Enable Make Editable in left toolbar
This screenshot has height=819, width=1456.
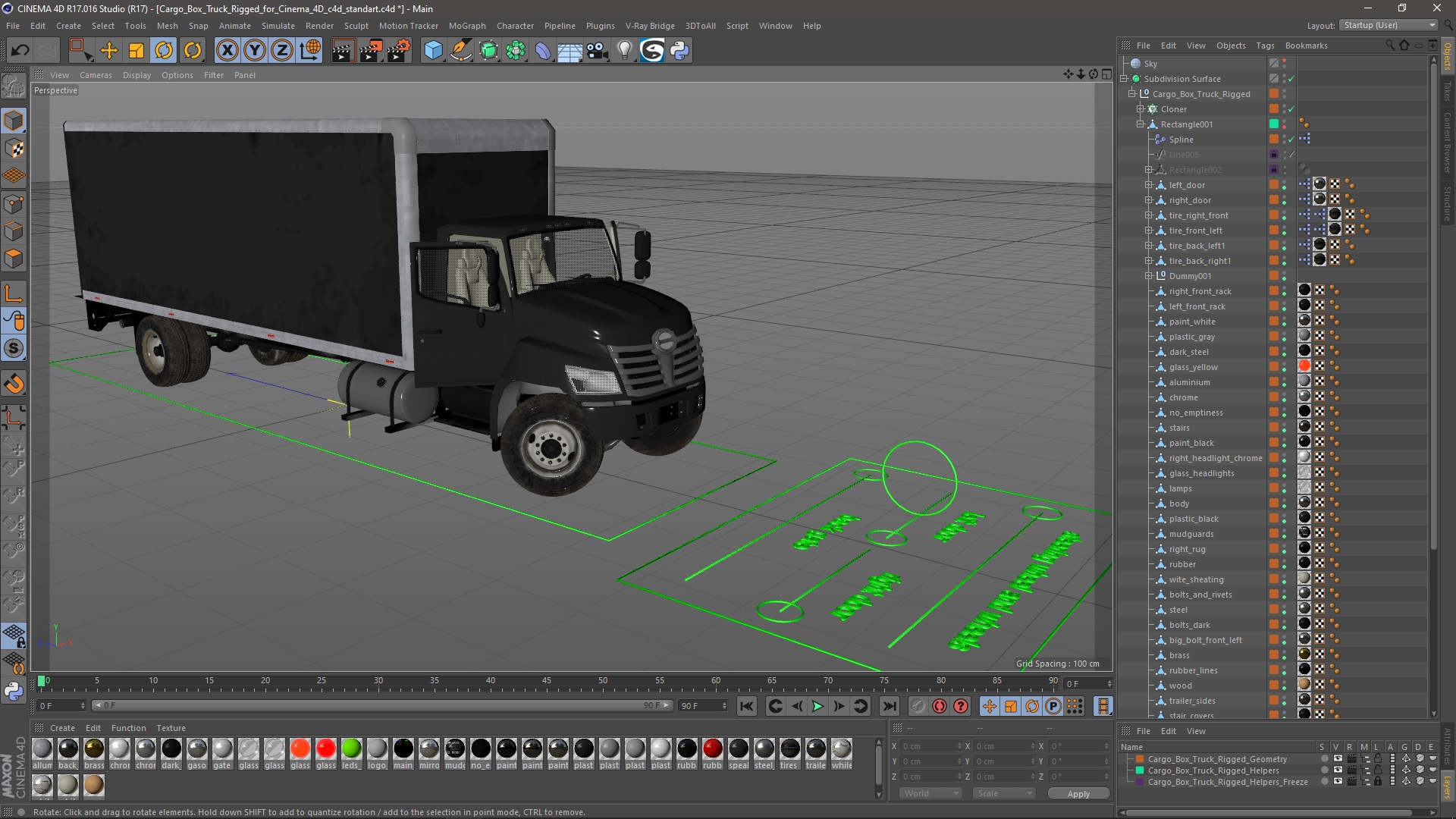click(14, 86)
